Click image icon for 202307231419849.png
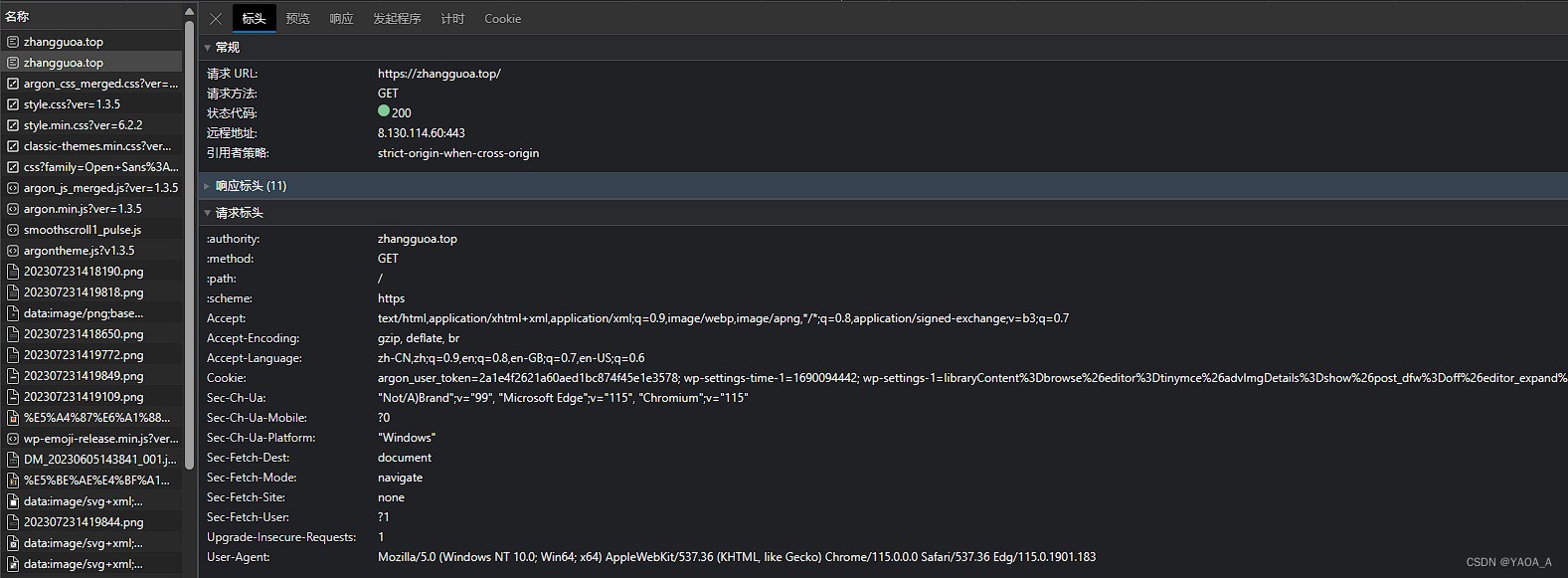 [x=13, y=376]
